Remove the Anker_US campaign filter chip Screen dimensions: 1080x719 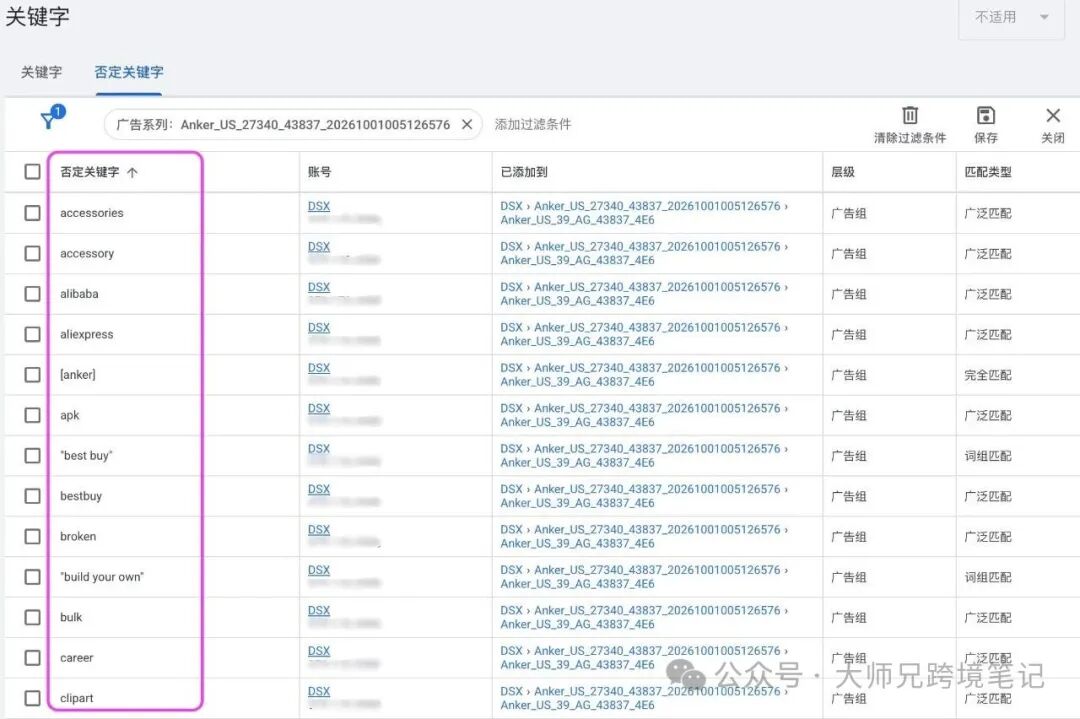click(x=467, y=124)
